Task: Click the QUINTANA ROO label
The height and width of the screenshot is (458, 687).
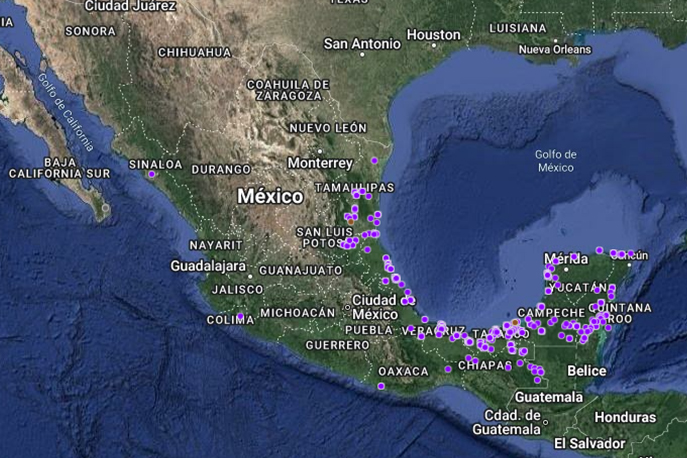Action: click(x=621, y=313)
